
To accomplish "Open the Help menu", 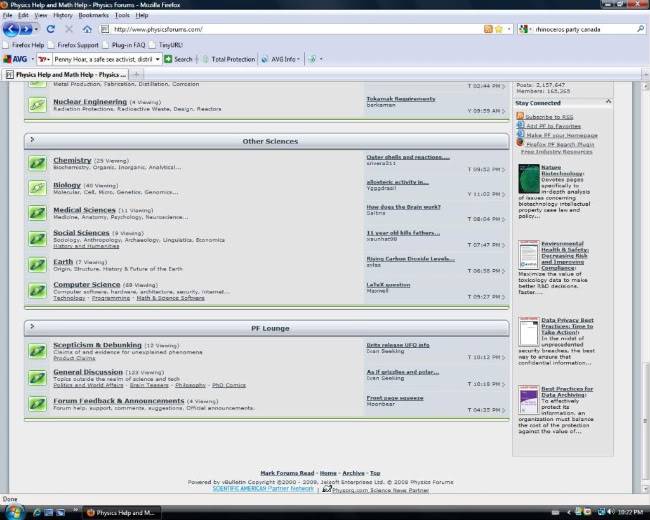I will point(142,15).
